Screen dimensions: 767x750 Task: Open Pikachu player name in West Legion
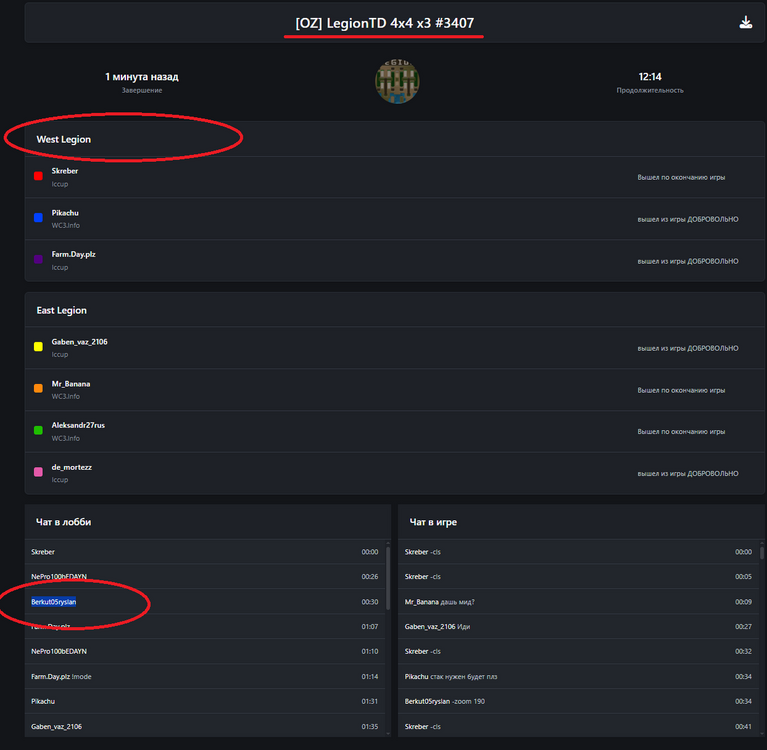[x=65, y=213]
